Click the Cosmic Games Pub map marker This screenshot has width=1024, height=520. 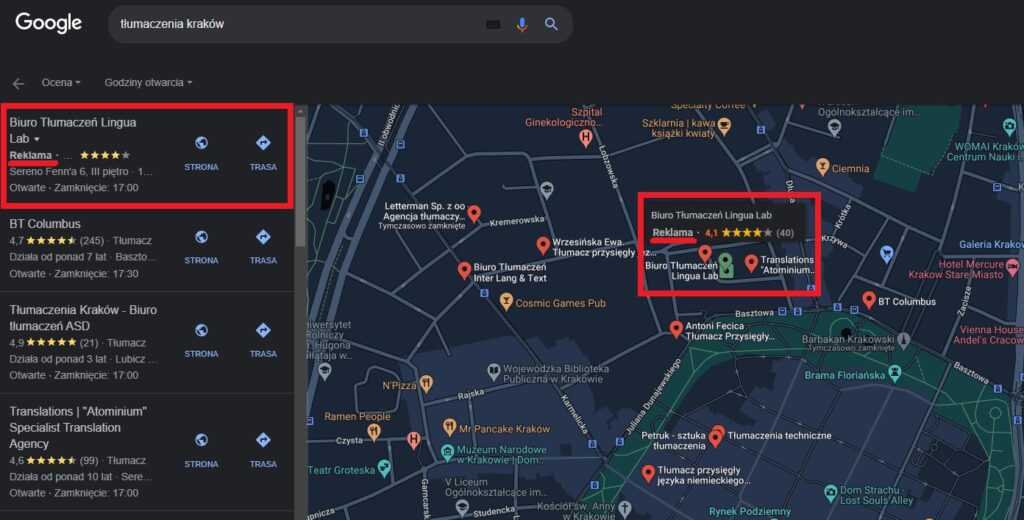[507, 302]
